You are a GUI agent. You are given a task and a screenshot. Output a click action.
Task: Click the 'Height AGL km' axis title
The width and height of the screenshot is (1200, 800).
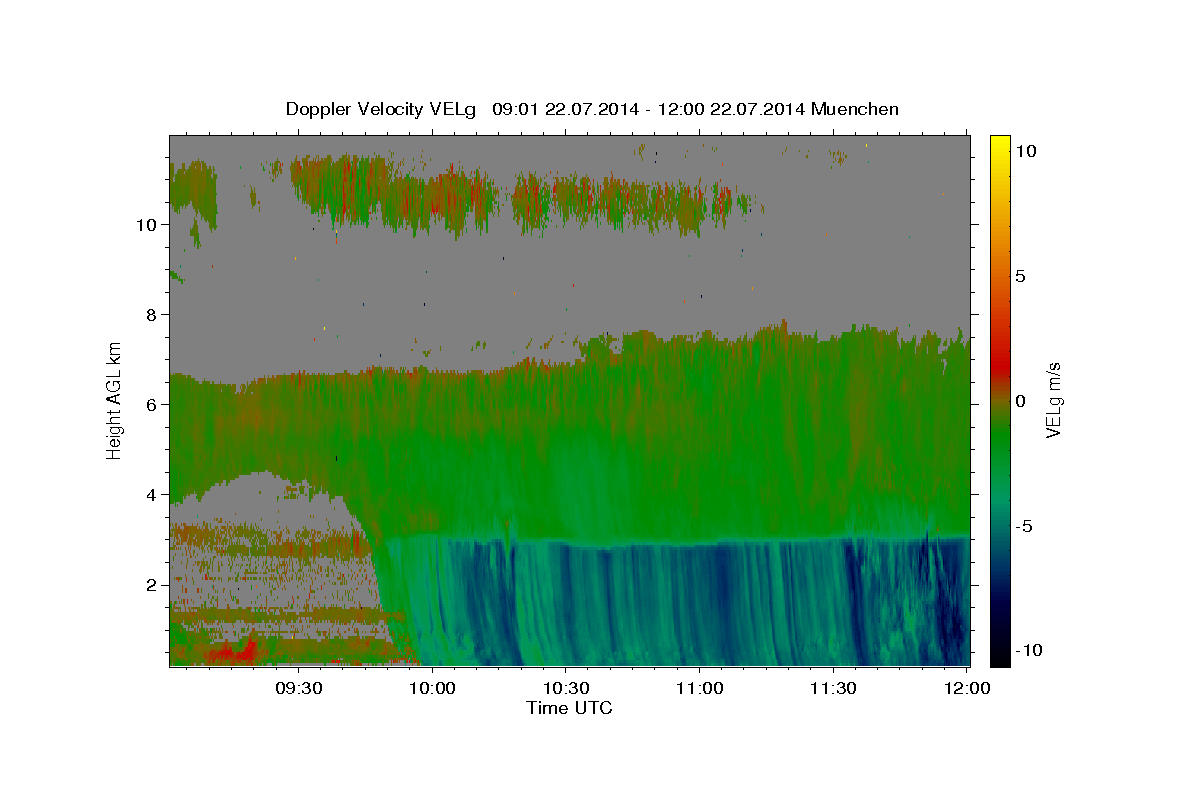115,400
